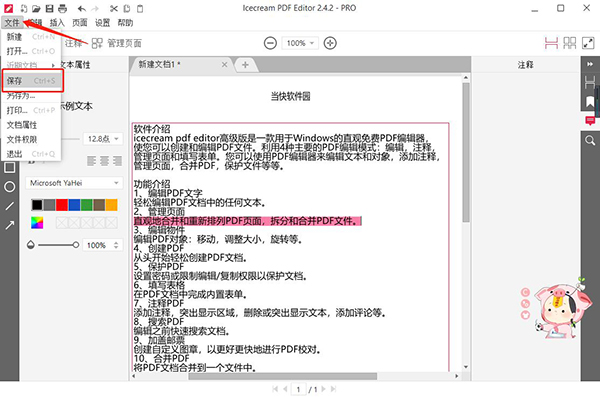This screenshot has height=397, width=600.
Task: Click the Manage Pages (管理页面) mode button
Action: point(117,43)
